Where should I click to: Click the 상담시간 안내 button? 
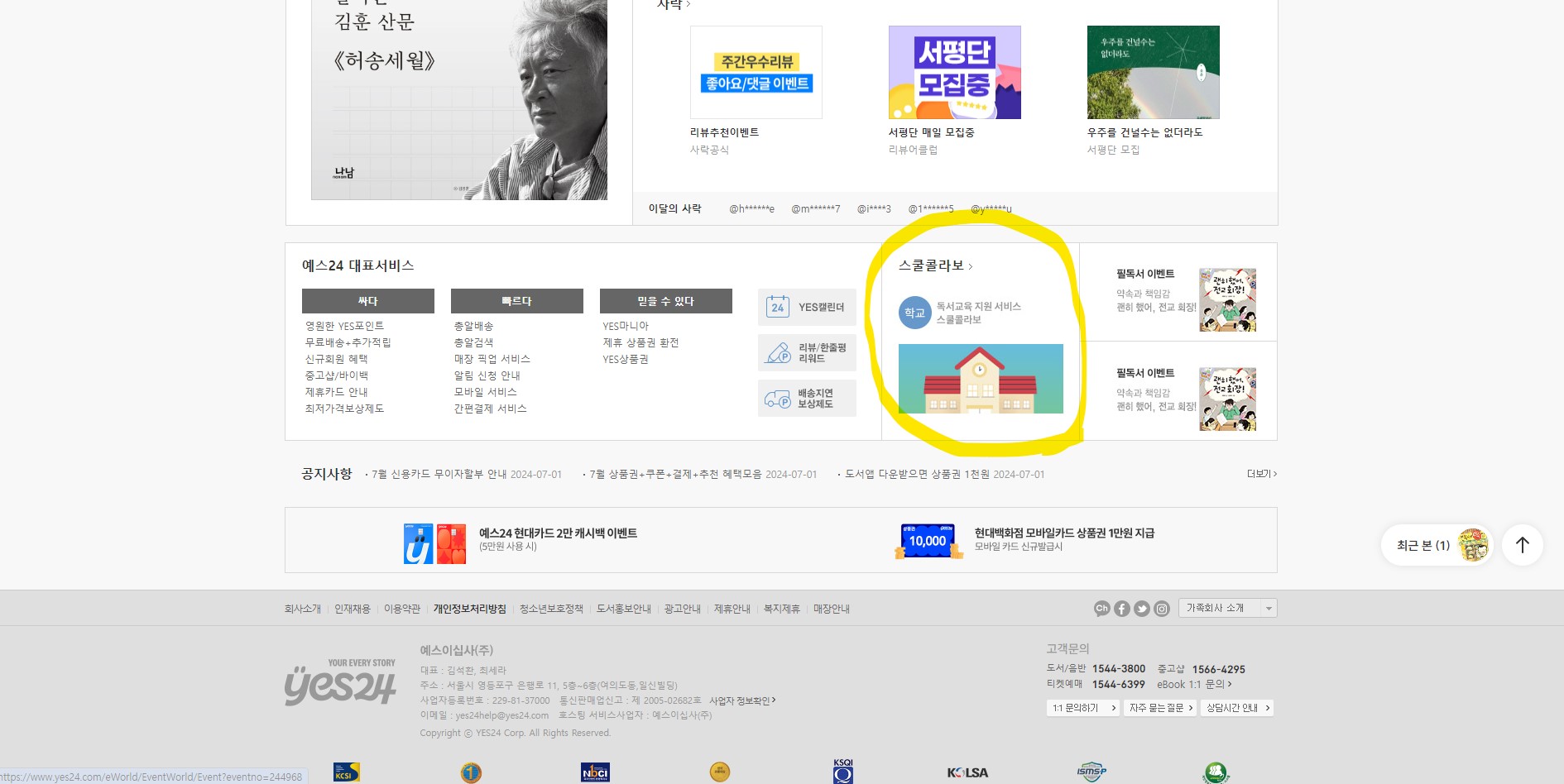[1237, 708]
